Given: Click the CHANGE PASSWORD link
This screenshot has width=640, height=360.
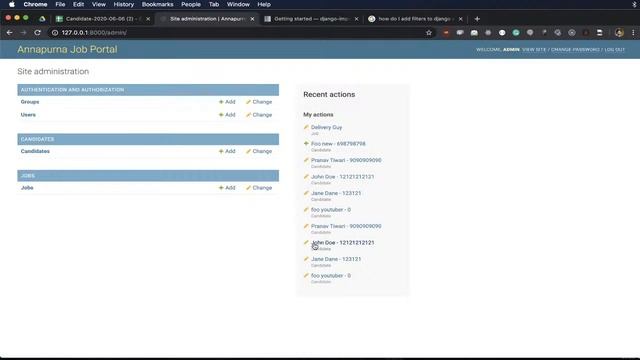Looking at the screenshot, I should [575, 49].
